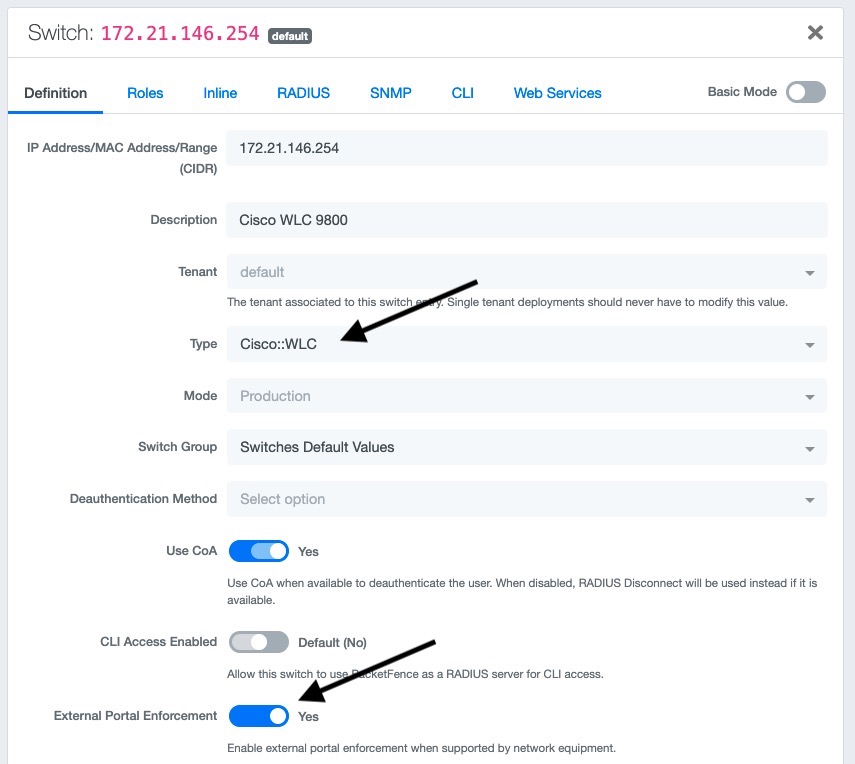This screenshot has height=764, width=855.
Task: Open the Inline tab
Action: pos(220,93)
